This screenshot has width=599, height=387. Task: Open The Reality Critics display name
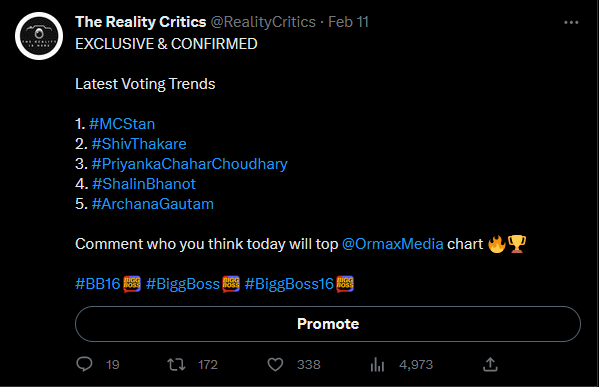point(141,22)
